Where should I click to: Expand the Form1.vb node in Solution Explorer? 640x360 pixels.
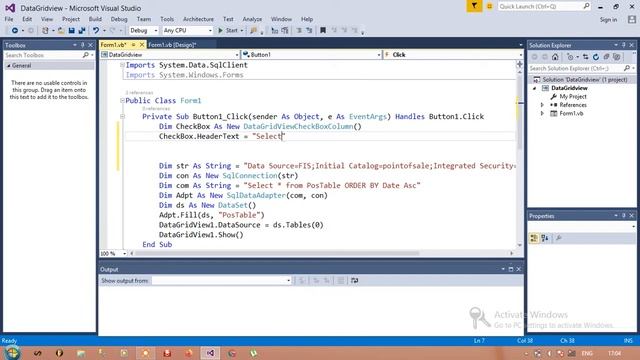(x=542, y=113)
